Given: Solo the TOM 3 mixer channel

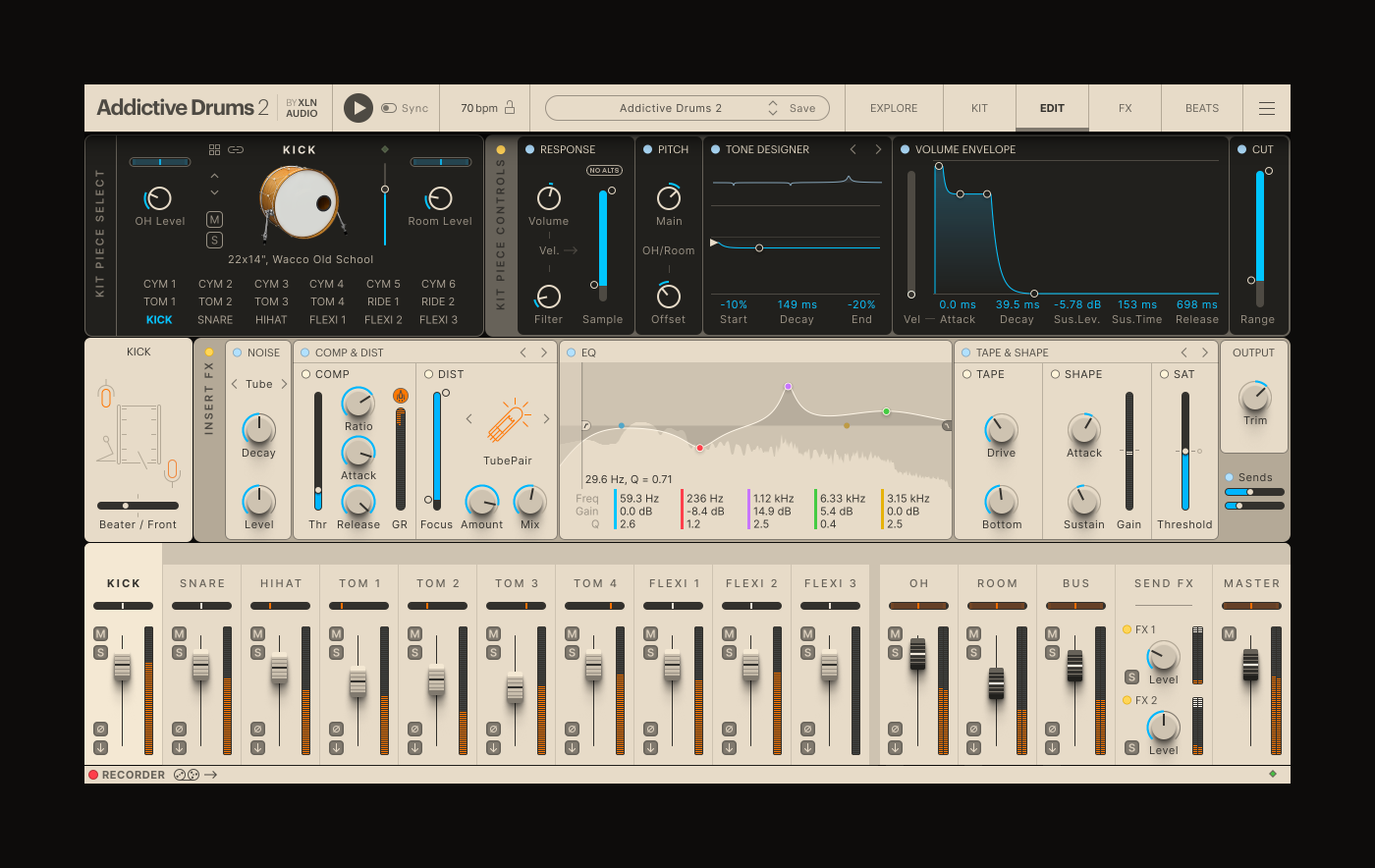Looking at the screenshot, I should (493, 653).
